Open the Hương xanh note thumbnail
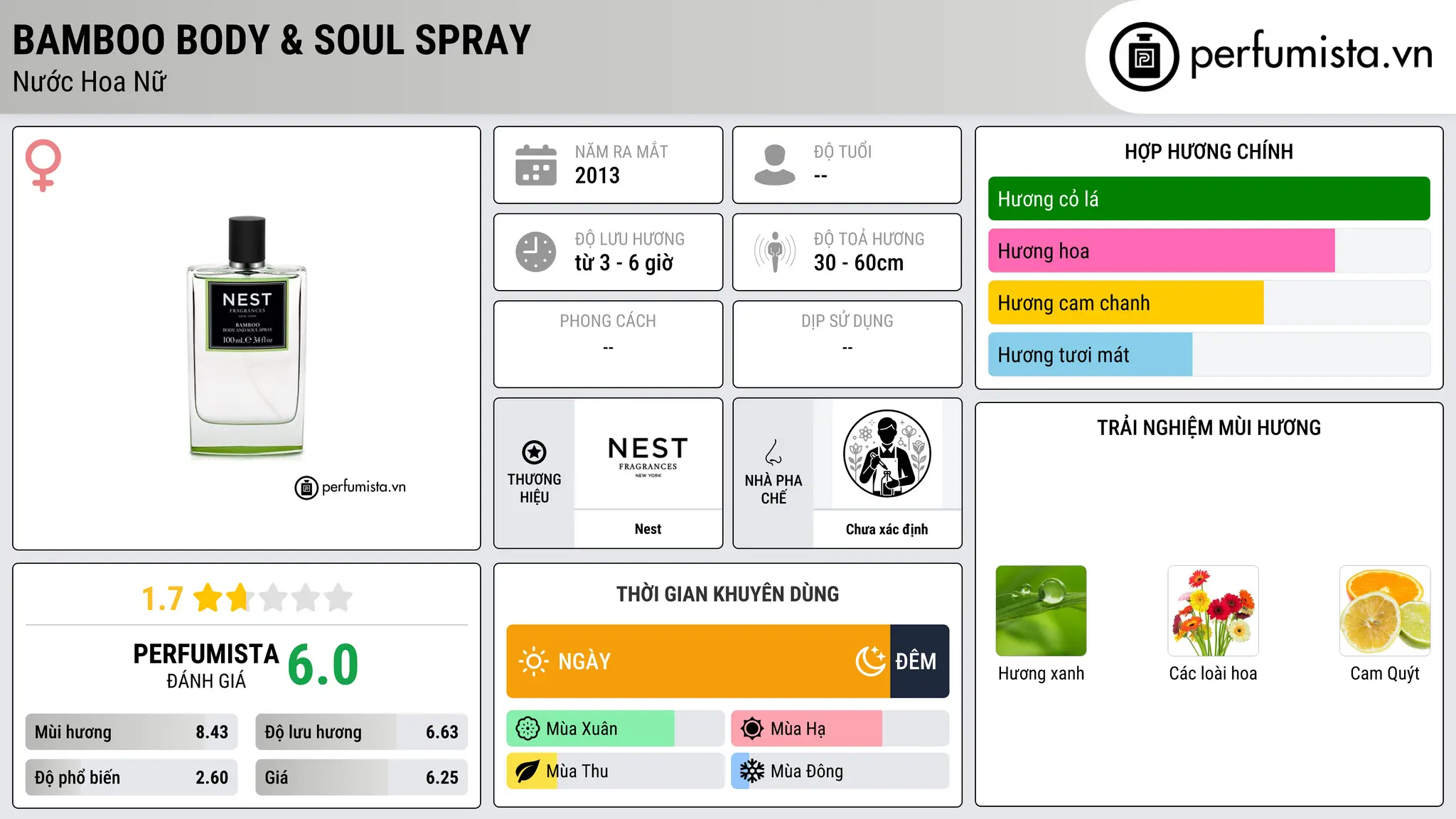This screenshot has height=819, width=1456. [x=1041, y=611]
